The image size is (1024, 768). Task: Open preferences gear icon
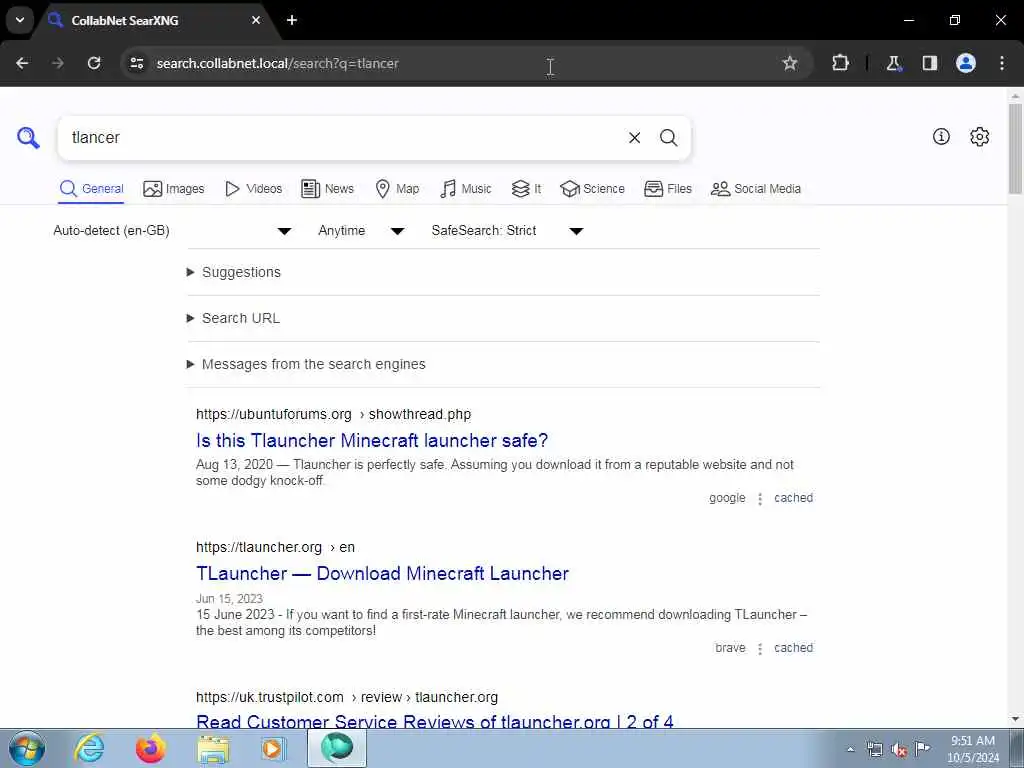pyautogui.click(x=980, y=136)
